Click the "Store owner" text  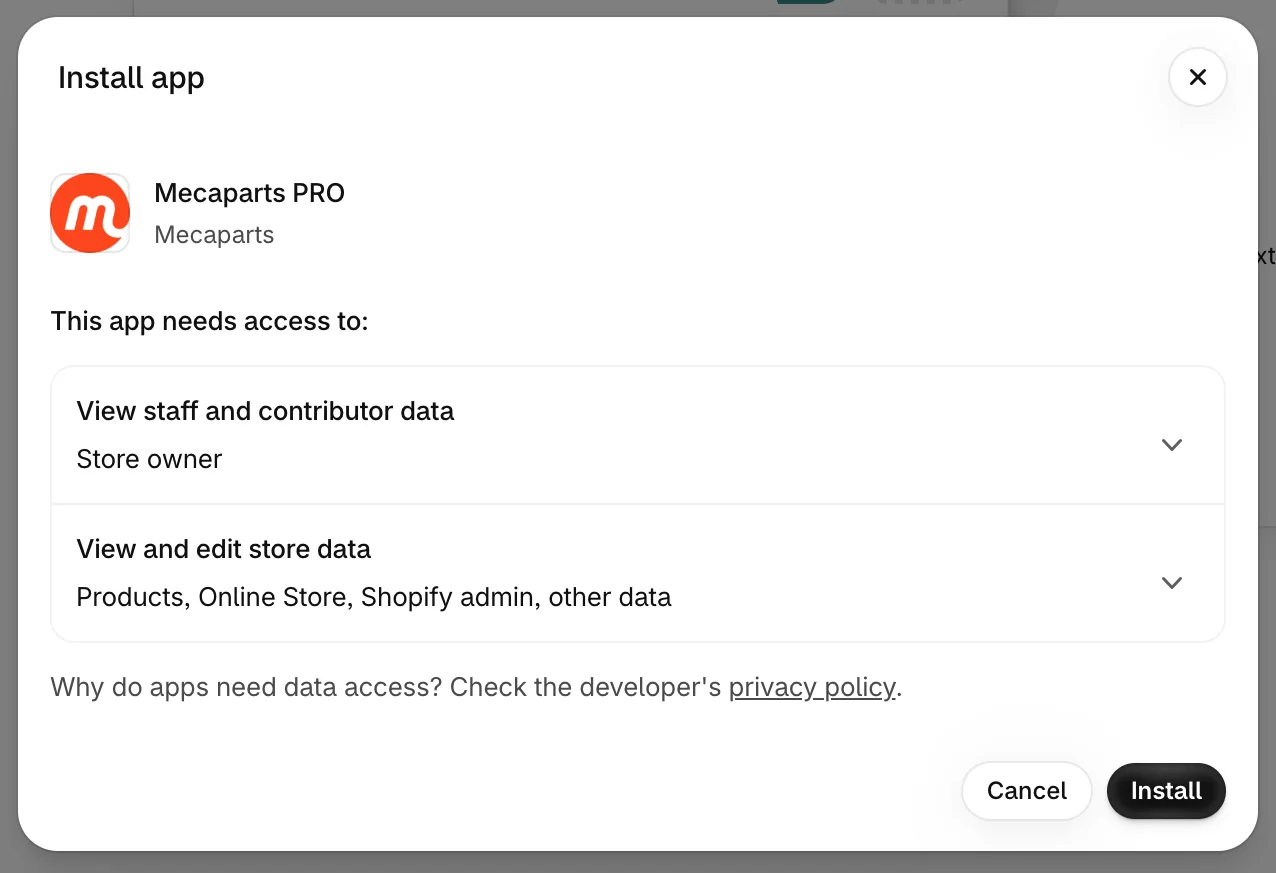(150, 459)
